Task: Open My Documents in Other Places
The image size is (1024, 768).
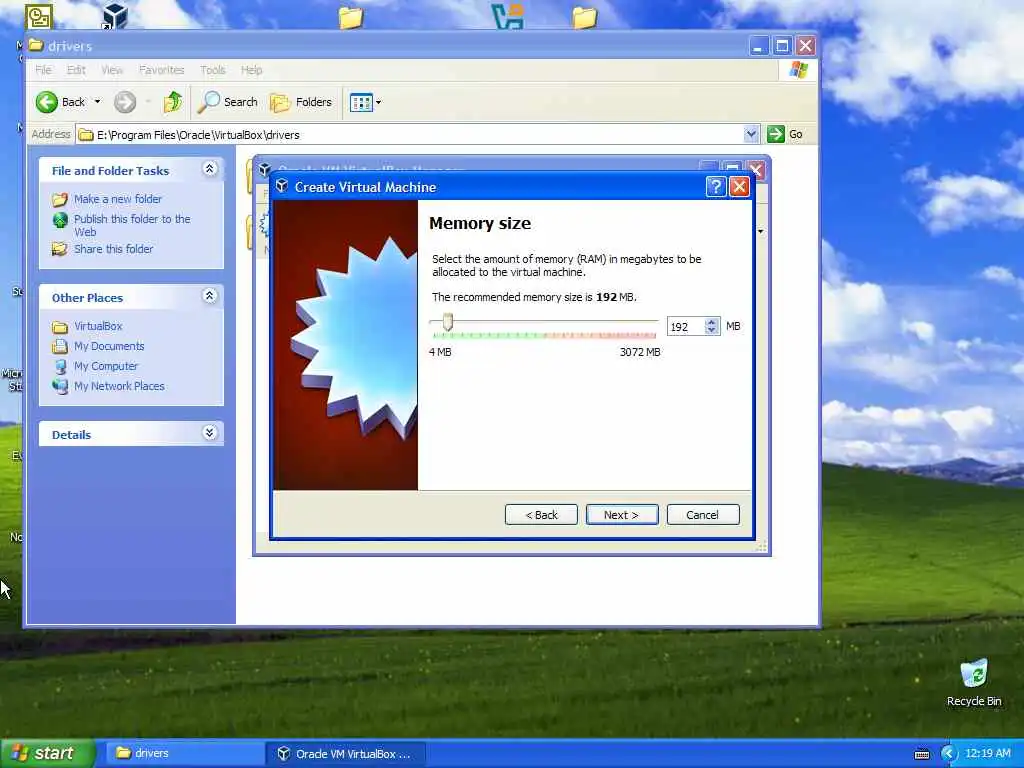Action: click(x=109, y=346)
